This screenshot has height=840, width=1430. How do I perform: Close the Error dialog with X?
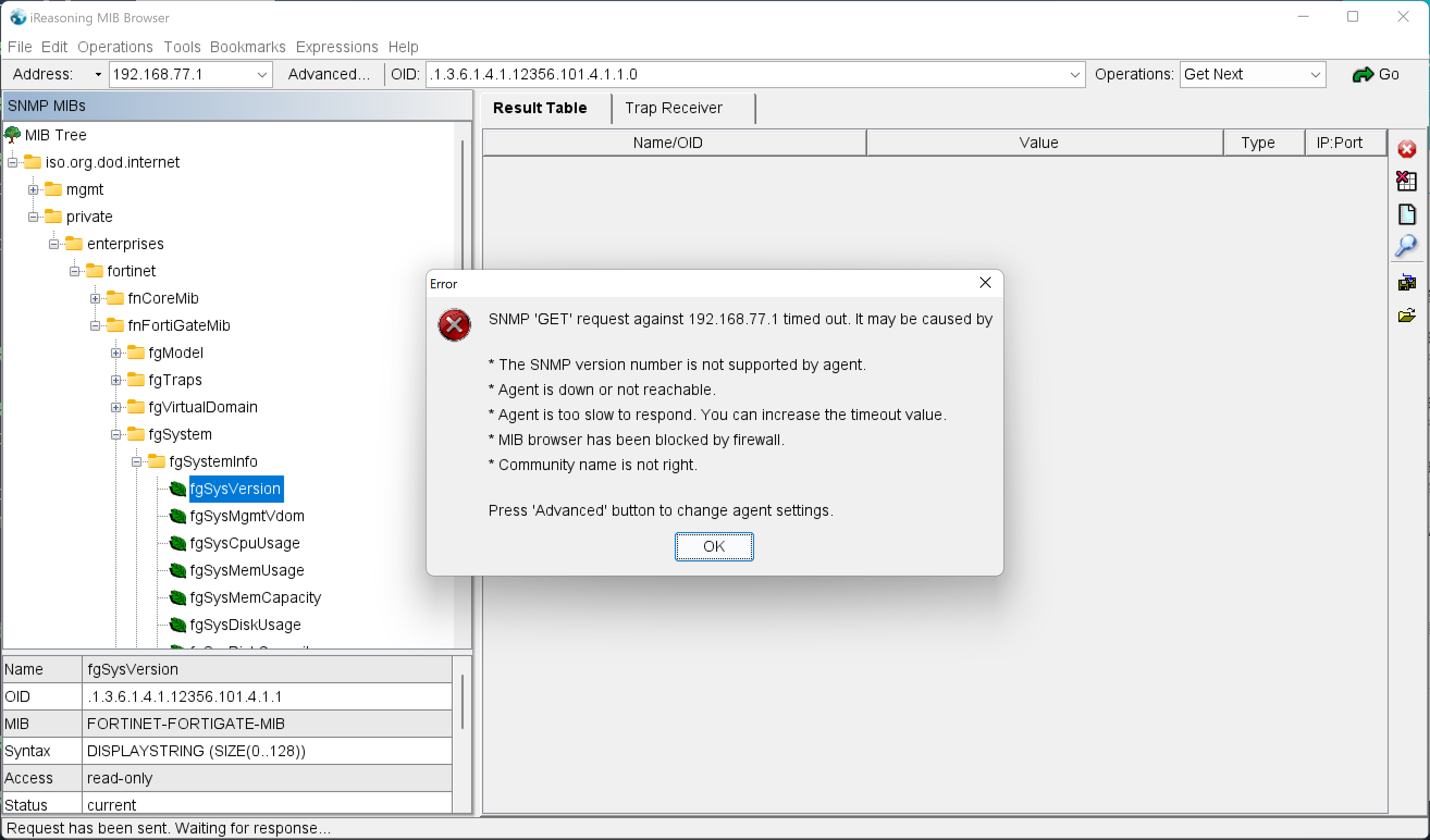point(985,282)
